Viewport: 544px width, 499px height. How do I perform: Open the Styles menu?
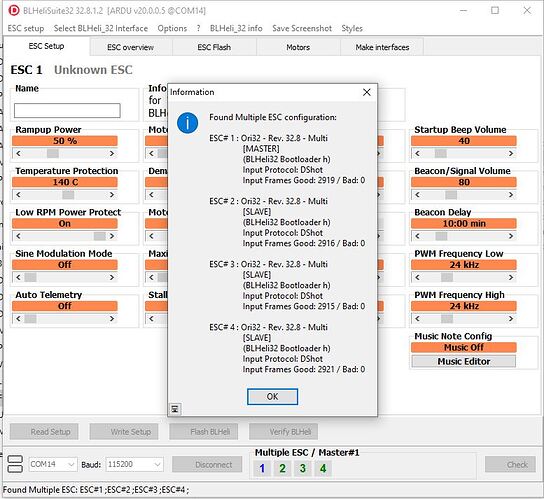352,28
